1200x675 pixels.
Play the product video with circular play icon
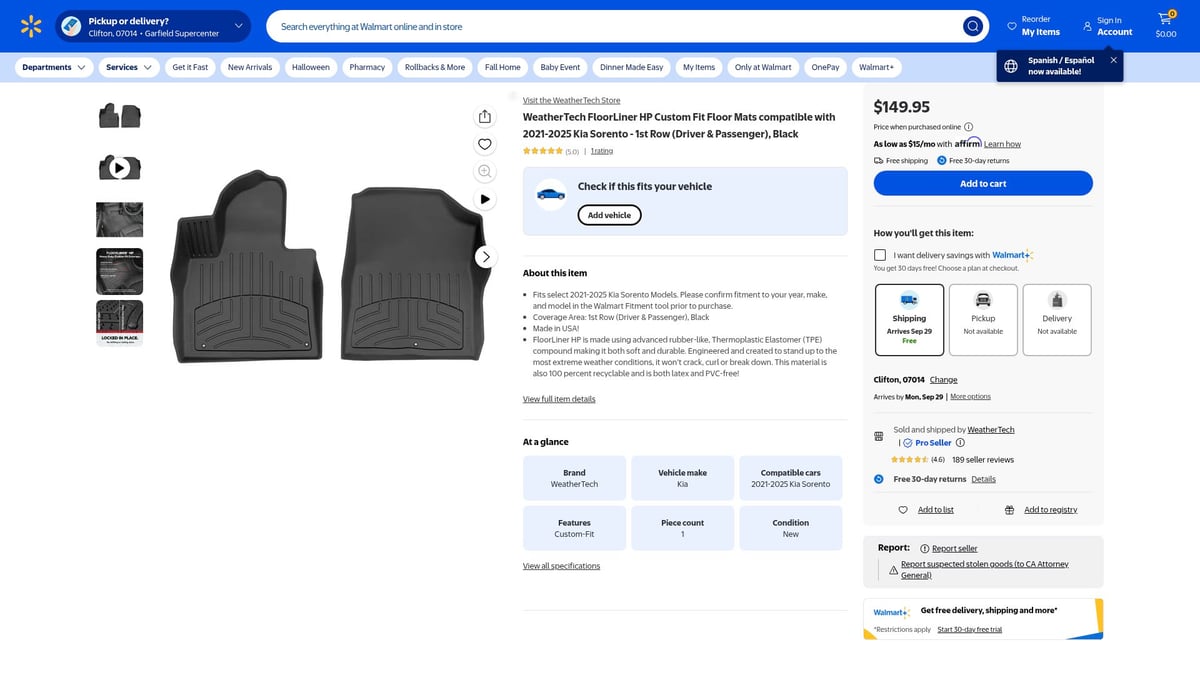pos(485,199)
